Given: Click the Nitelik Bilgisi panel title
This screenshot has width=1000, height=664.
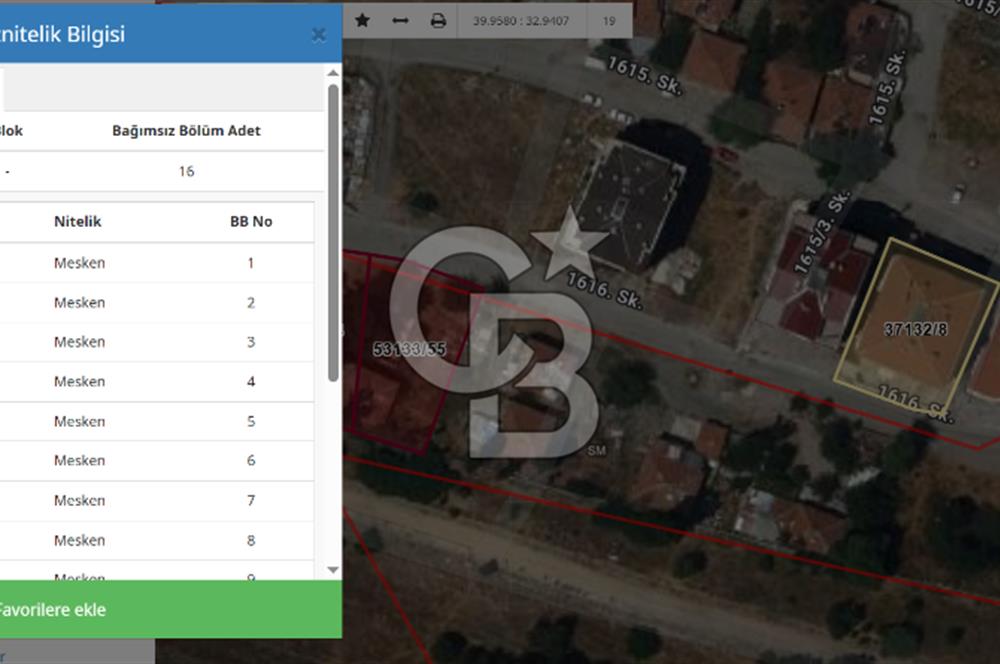Looking at the screenshot, I should click(62, 34).
